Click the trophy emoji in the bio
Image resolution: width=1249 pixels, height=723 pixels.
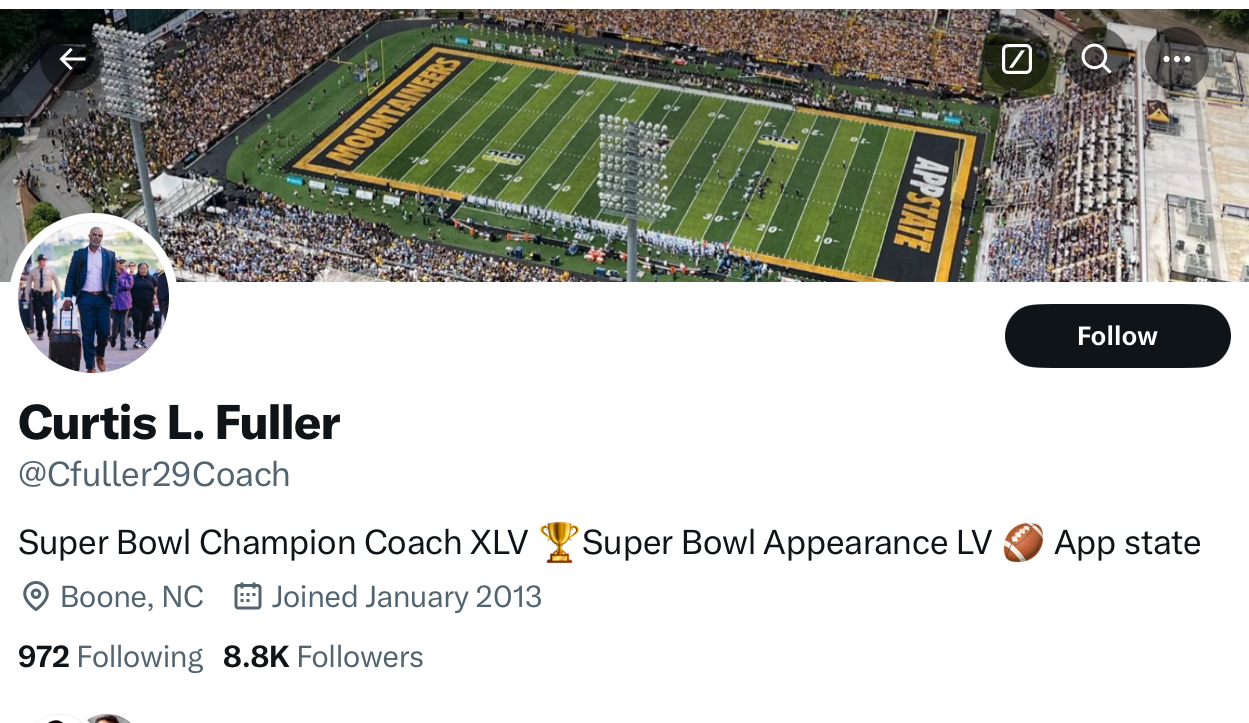(558, 542)
